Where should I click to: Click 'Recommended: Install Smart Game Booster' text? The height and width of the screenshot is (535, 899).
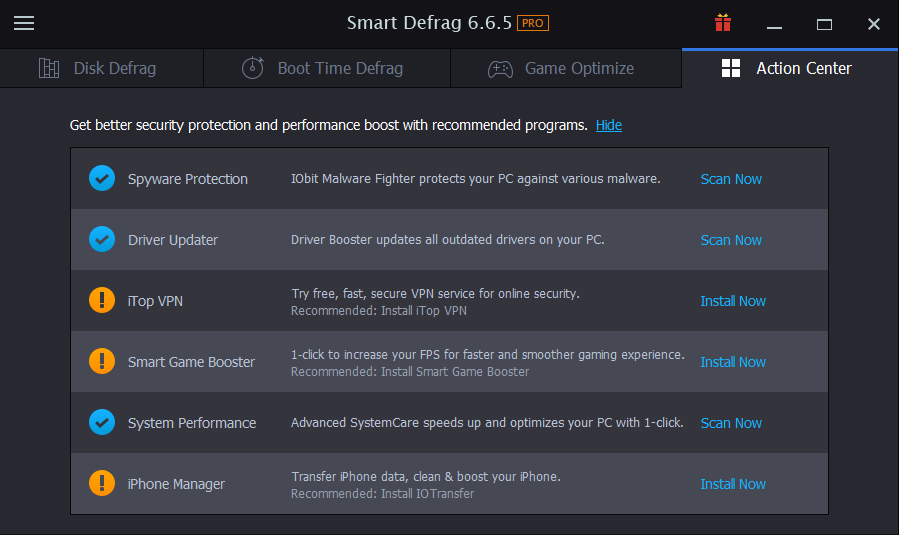pos(409,372)
